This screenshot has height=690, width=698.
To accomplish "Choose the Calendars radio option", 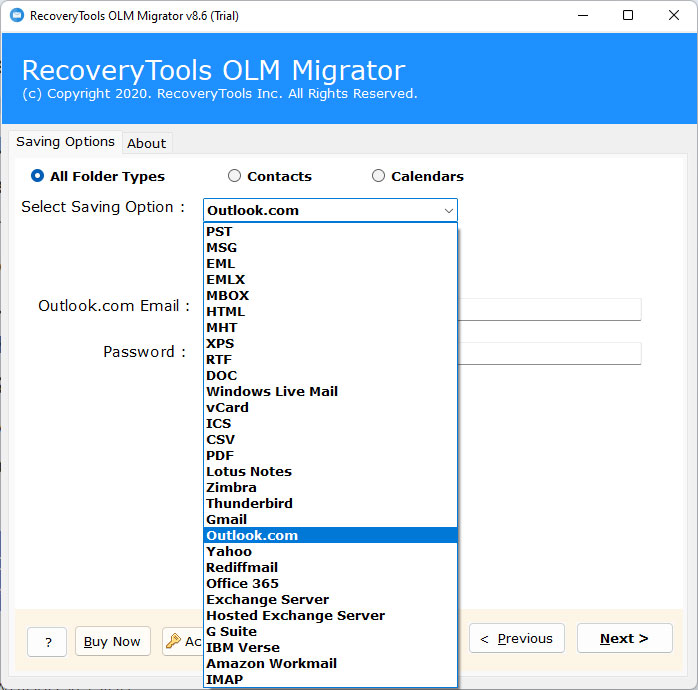I will click(x=378, y=176).
